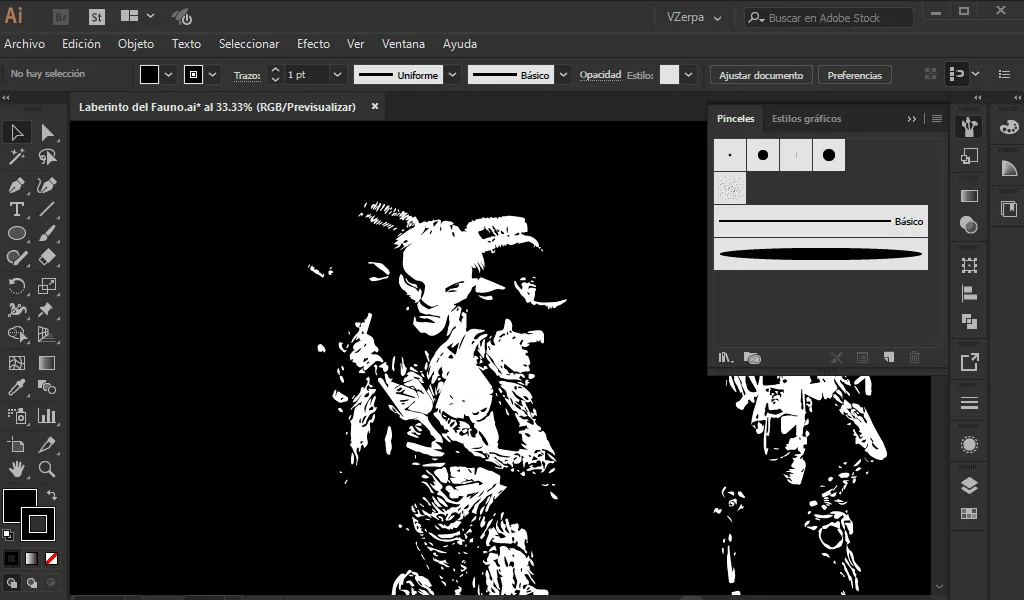Viewport: 1024px width, 600px height.
Task: Open the Trazo stroke panel link
Action: click(247, 75)
